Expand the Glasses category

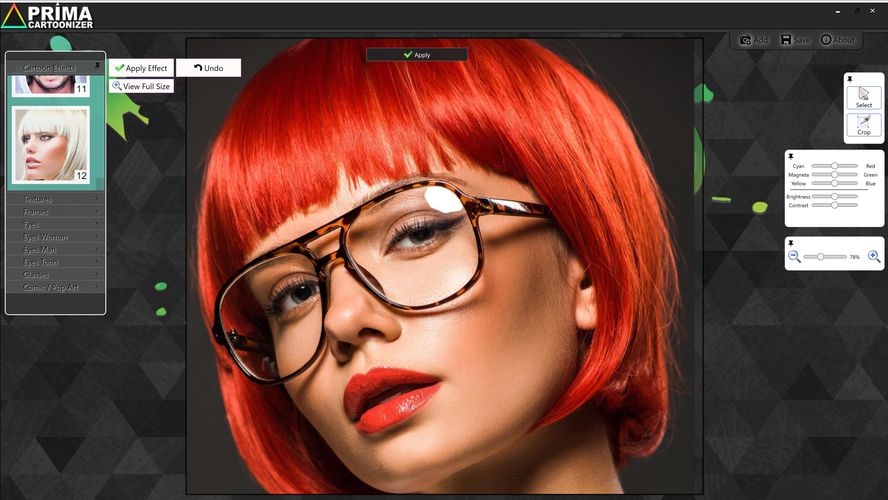[x=56, y=274]
